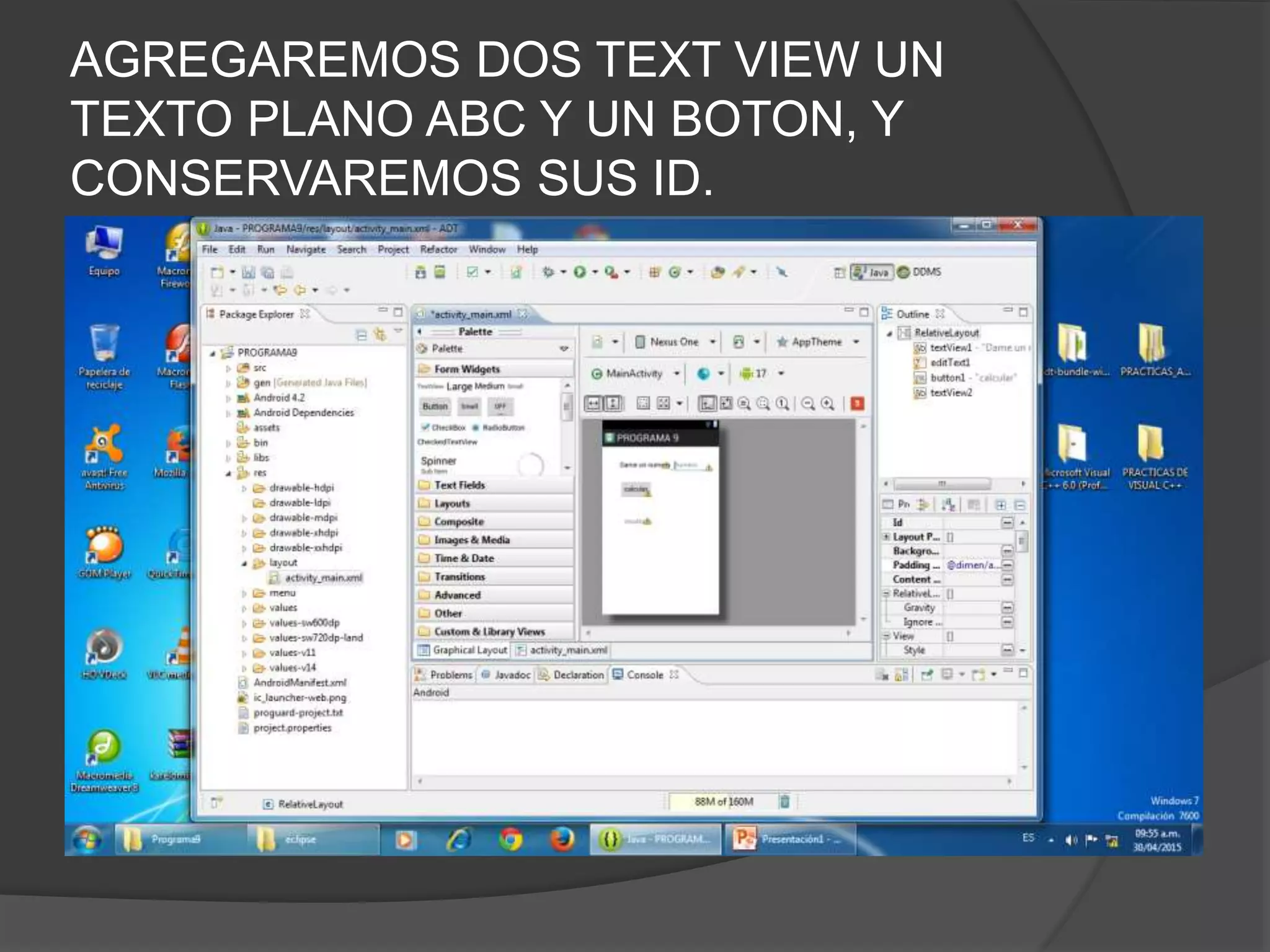Screen dimensions: 1270x952
Task: Click the Collapse All minus icon in Properties
Action: click(1020, 505)
